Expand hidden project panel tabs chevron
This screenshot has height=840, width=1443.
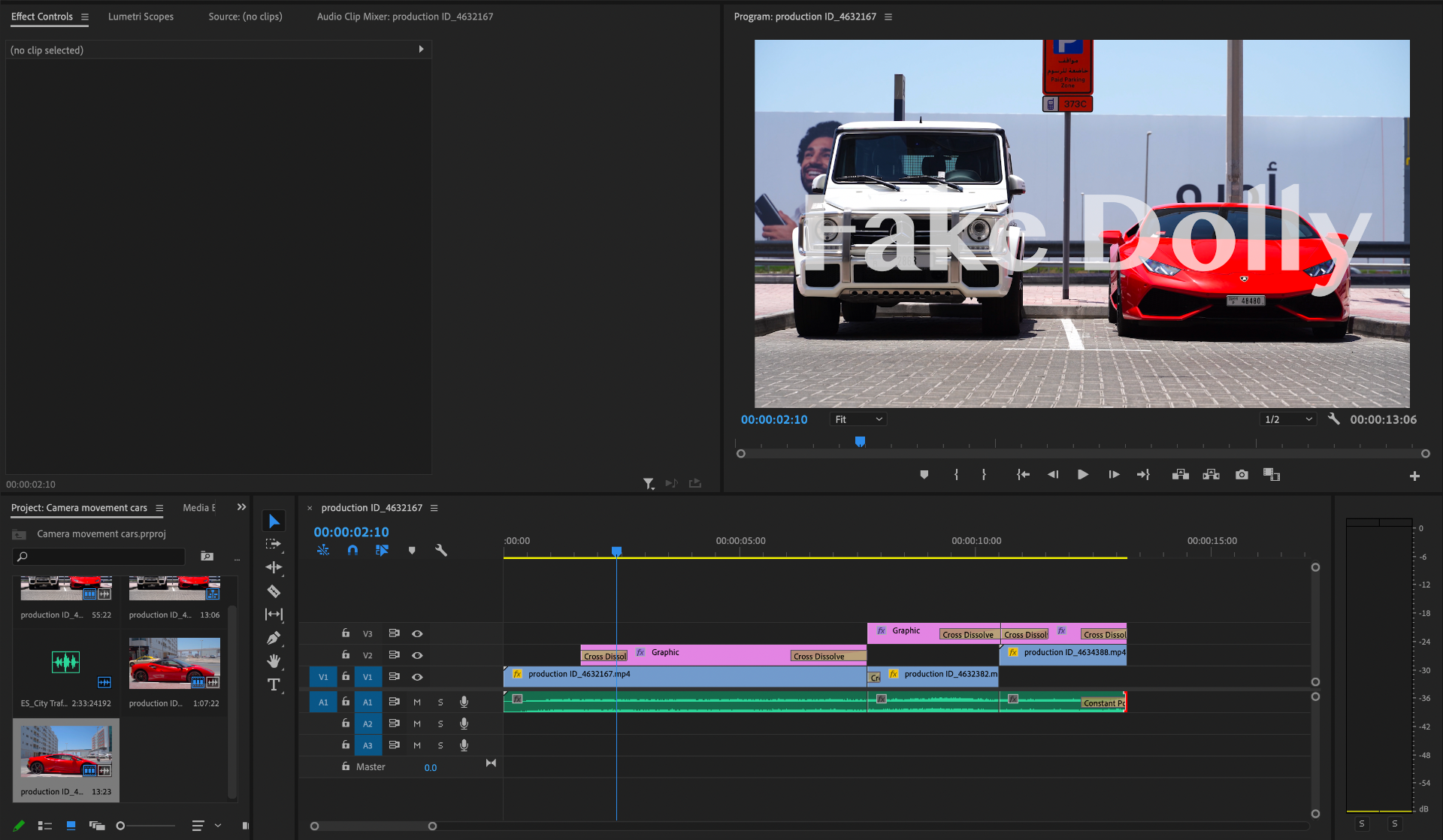click(241, 507)
